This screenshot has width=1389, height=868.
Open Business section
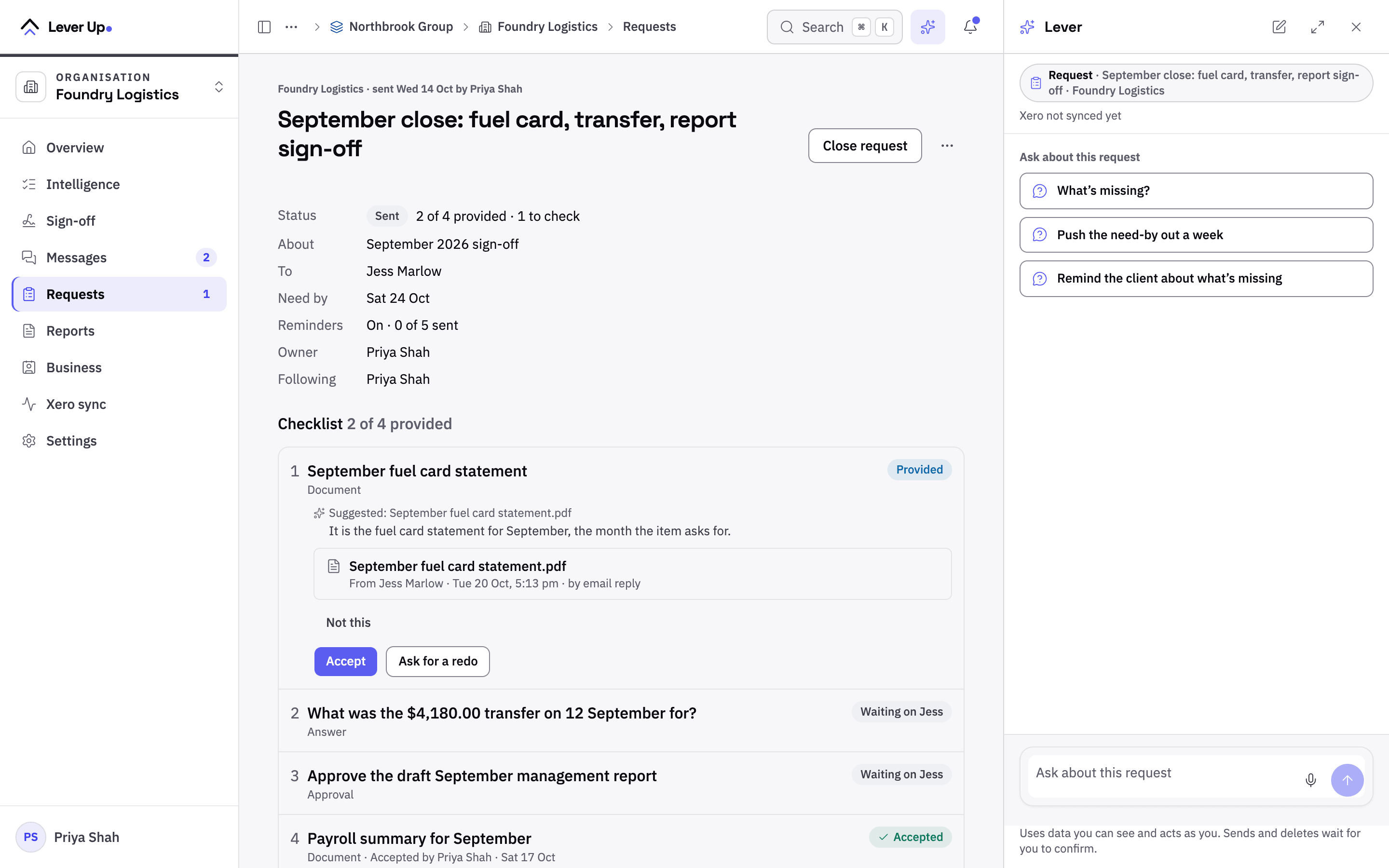click(120, 367)
